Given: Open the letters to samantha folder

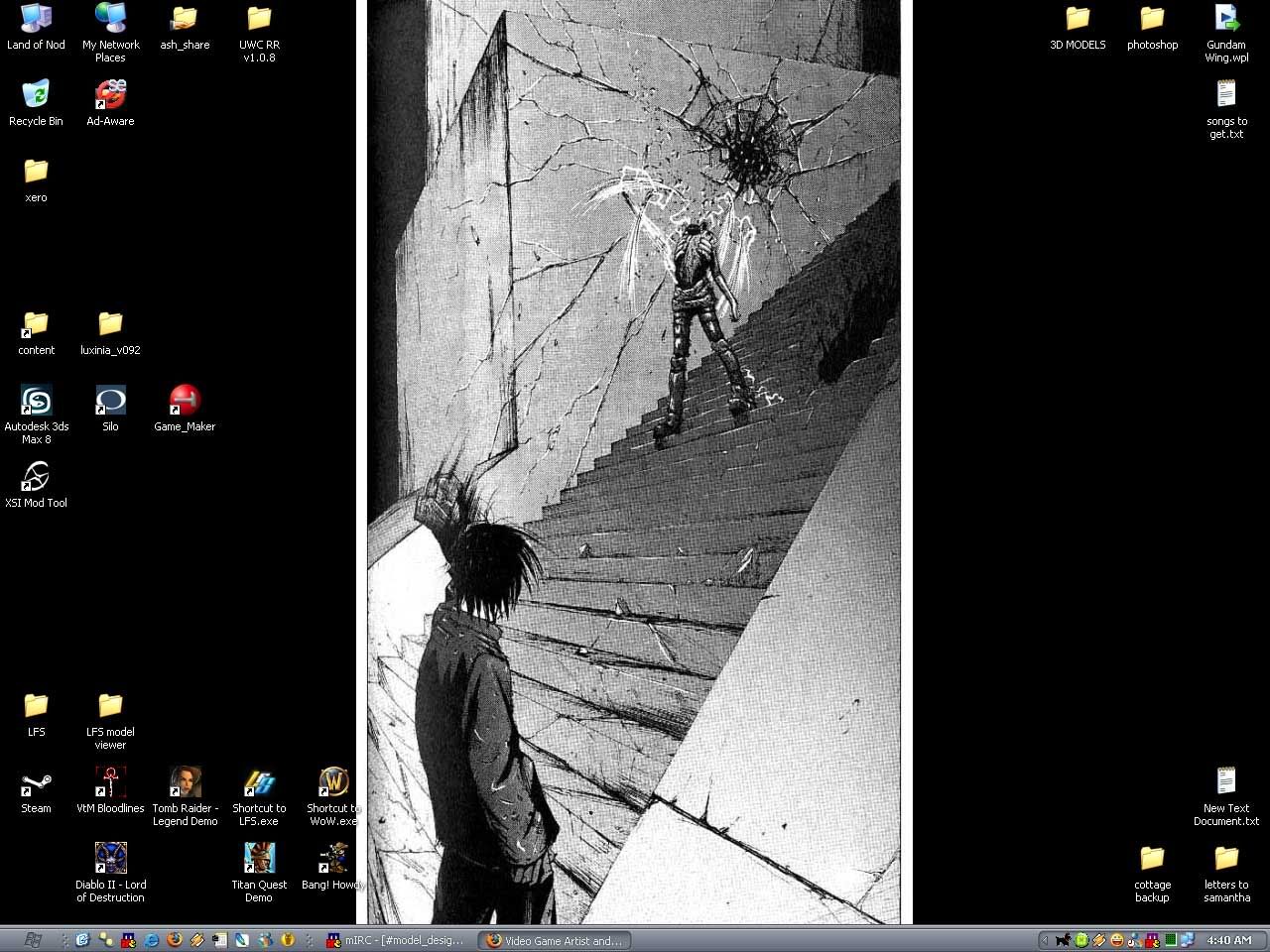Looking at the screenshot, I should click(1226, 873).
